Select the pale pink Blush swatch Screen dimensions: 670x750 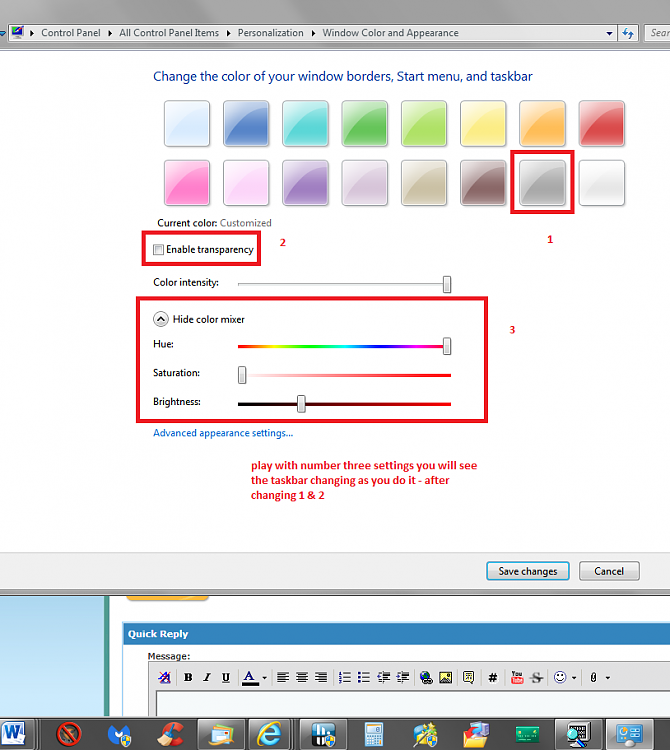coord(246,183)
